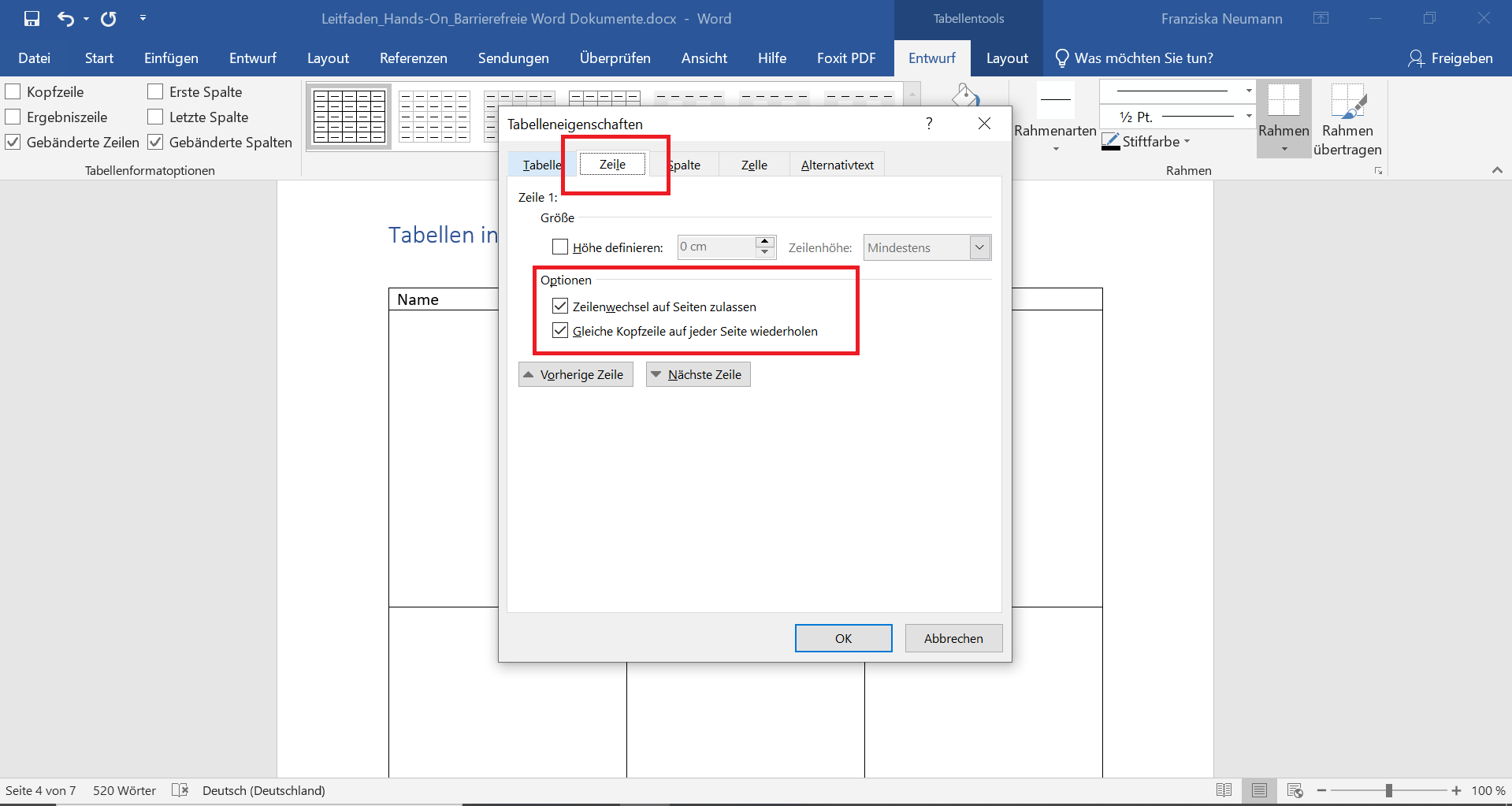Click the Freigeben share icon
Viewport: 1512px width, 806px height.
1416,58
